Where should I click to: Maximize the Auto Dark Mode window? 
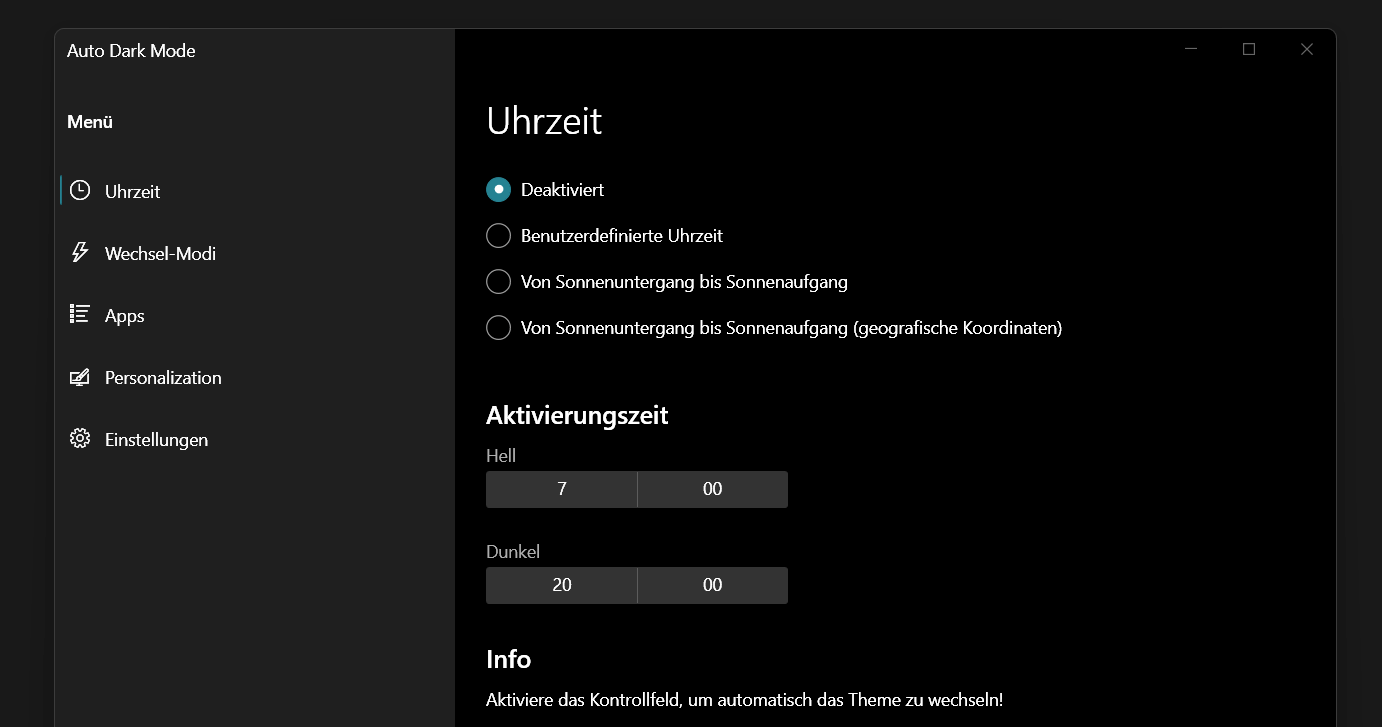pyautogui.click(x=1249, y=49)
